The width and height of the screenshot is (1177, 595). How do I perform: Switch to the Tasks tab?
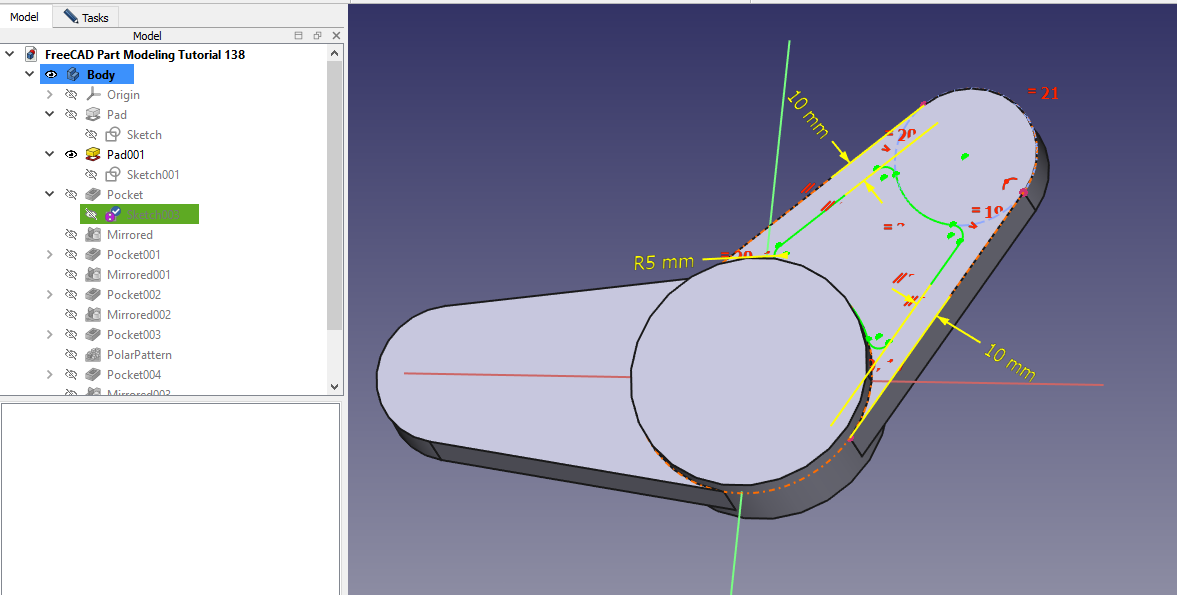pyautogui.click(x=86, y=17)
